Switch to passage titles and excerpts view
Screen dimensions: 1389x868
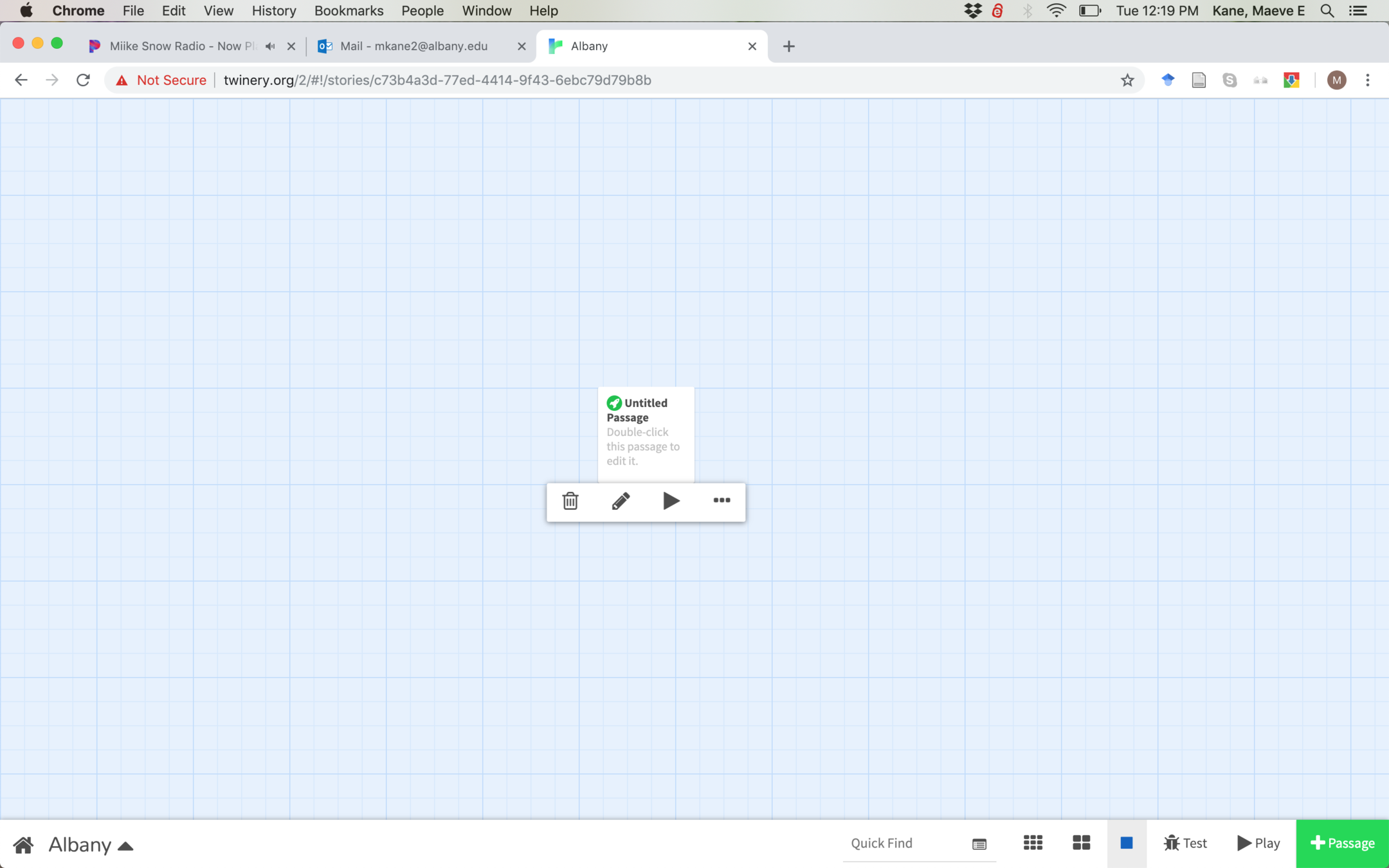[x=1126, y=843]
